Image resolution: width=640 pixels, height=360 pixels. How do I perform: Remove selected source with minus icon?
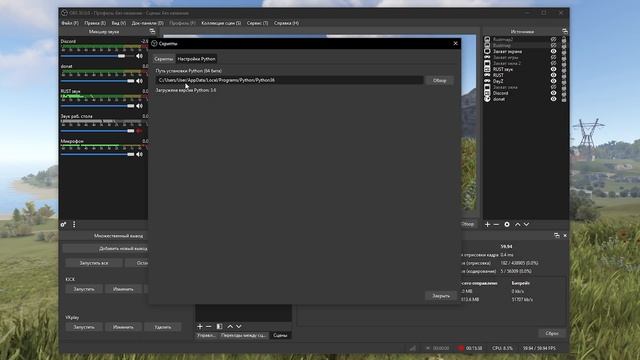point(496,224)
